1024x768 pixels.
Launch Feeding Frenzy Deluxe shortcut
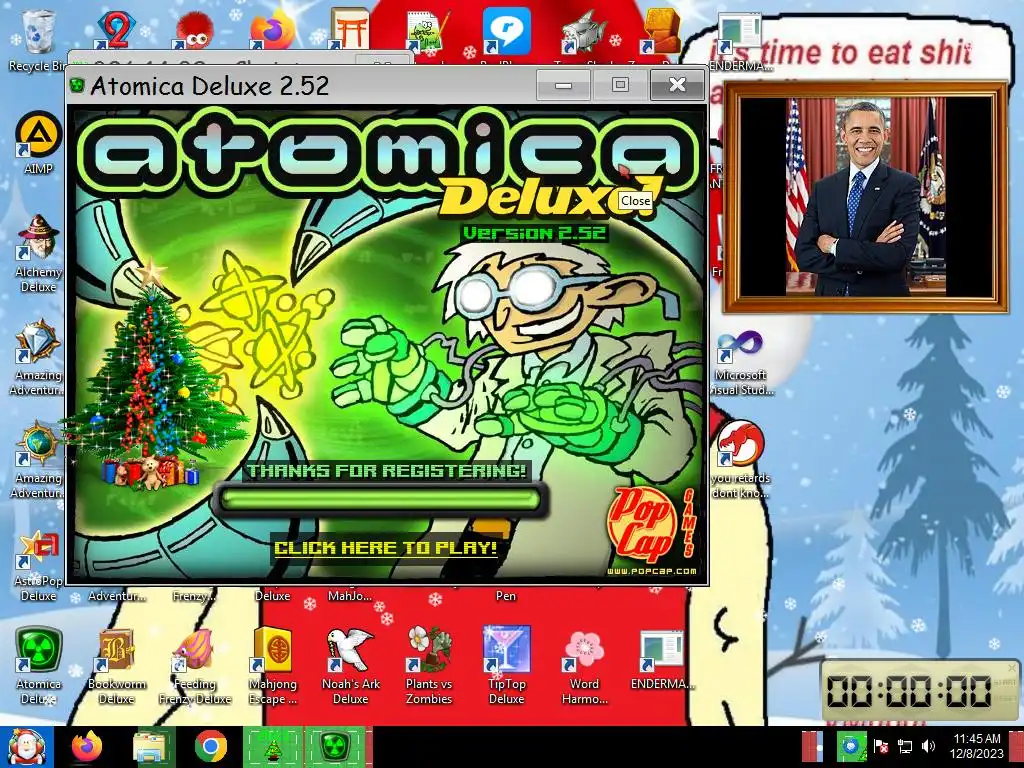coord(194,665)
